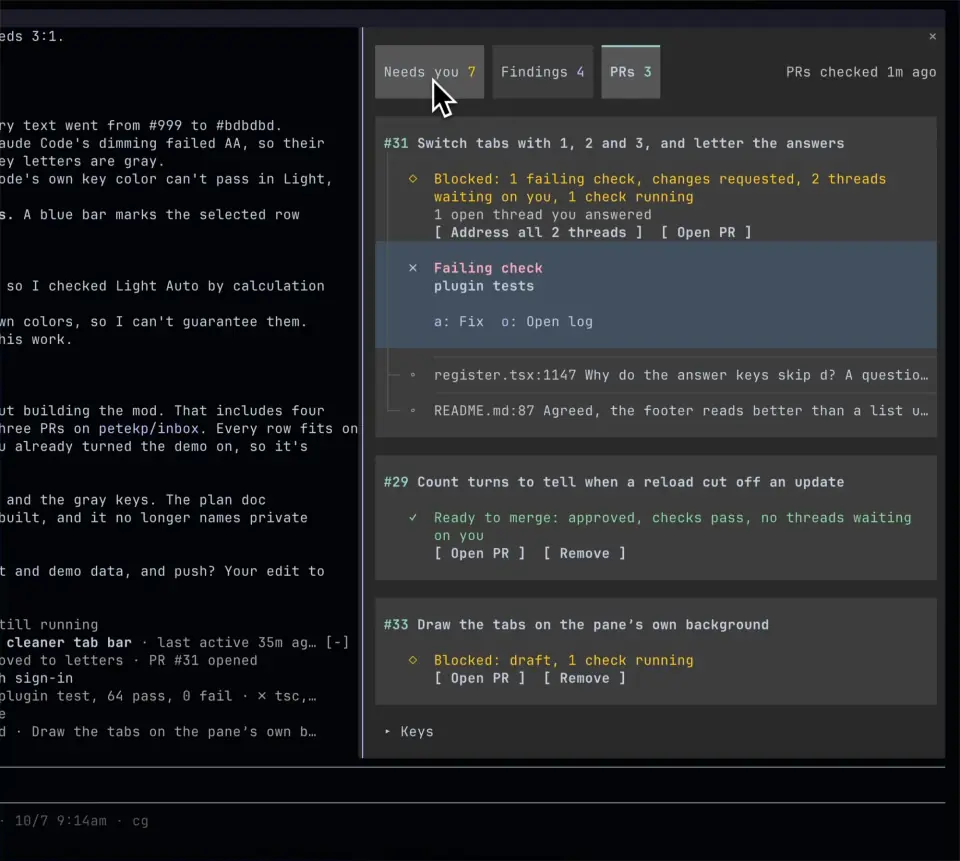Open PR for #33 Draw the tabs
The width and height of the screenshot is (960, 861).
coord(479,679)
